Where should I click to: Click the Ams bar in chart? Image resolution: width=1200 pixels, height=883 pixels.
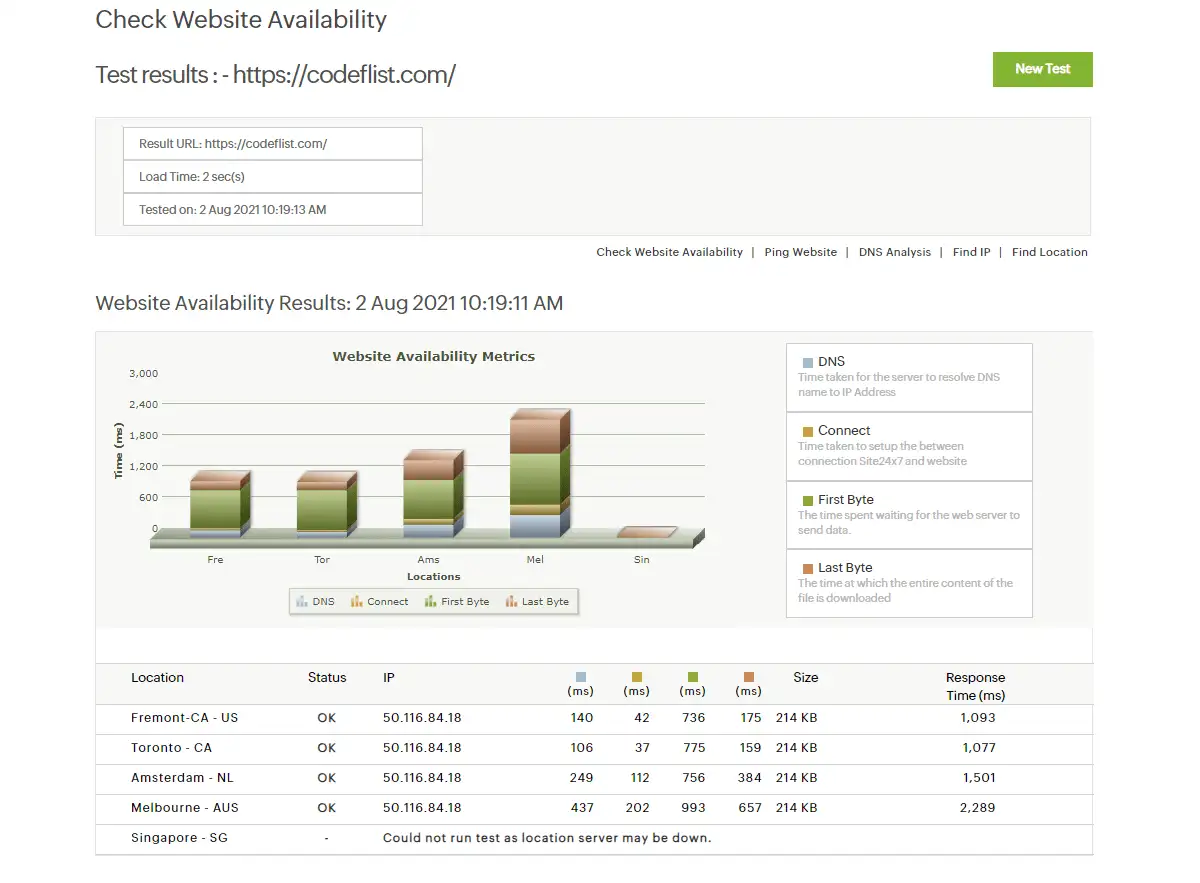click(x=433, y=494)
